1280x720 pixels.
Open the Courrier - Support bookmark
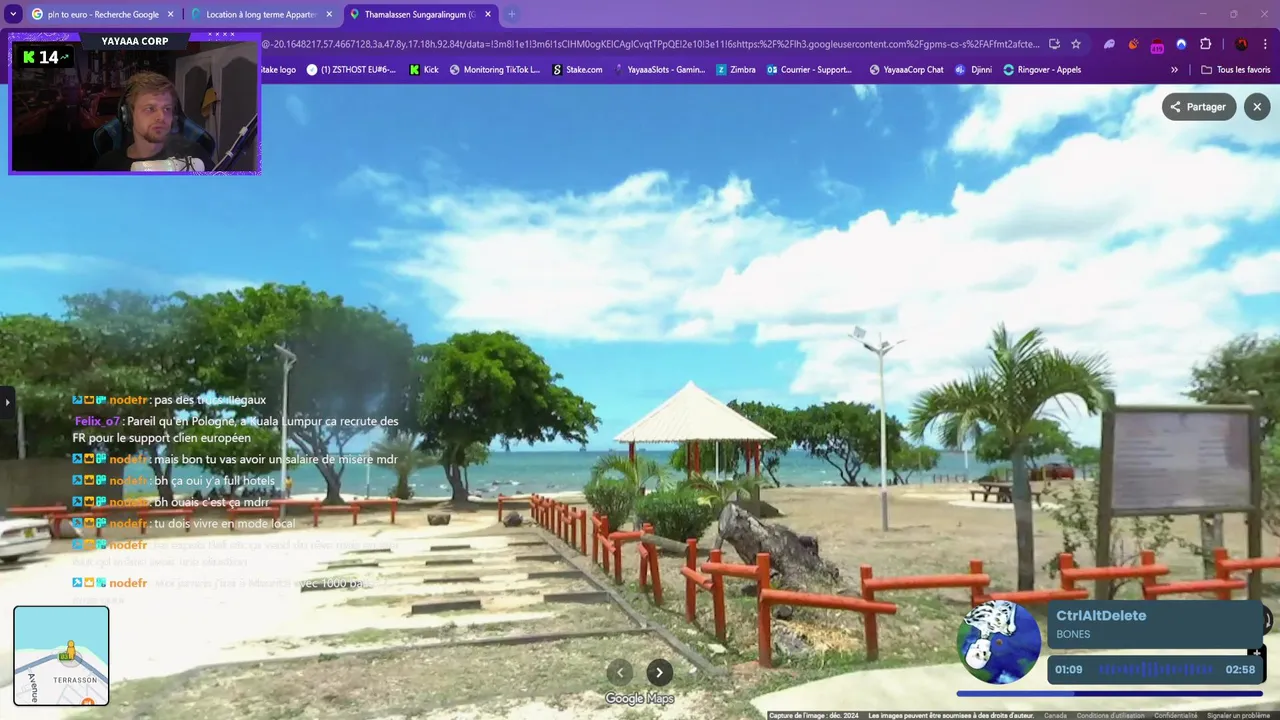[x=810, y=70]
